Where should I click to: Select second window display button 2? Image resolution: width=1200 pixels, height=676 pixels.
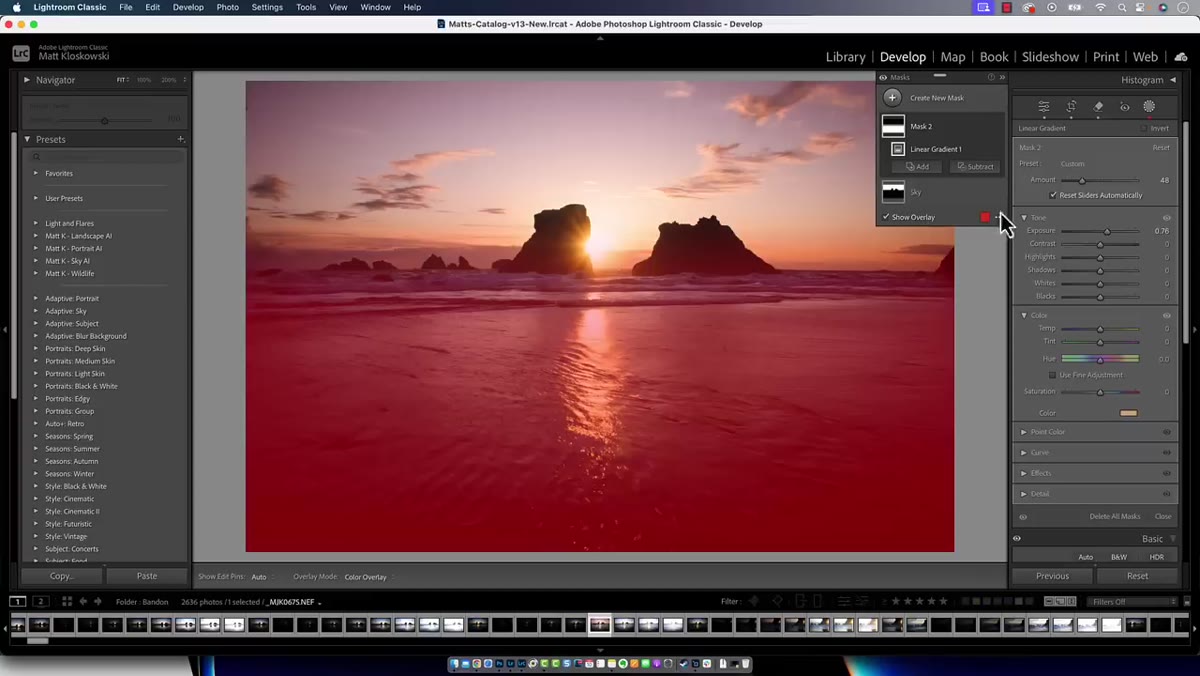40,601
